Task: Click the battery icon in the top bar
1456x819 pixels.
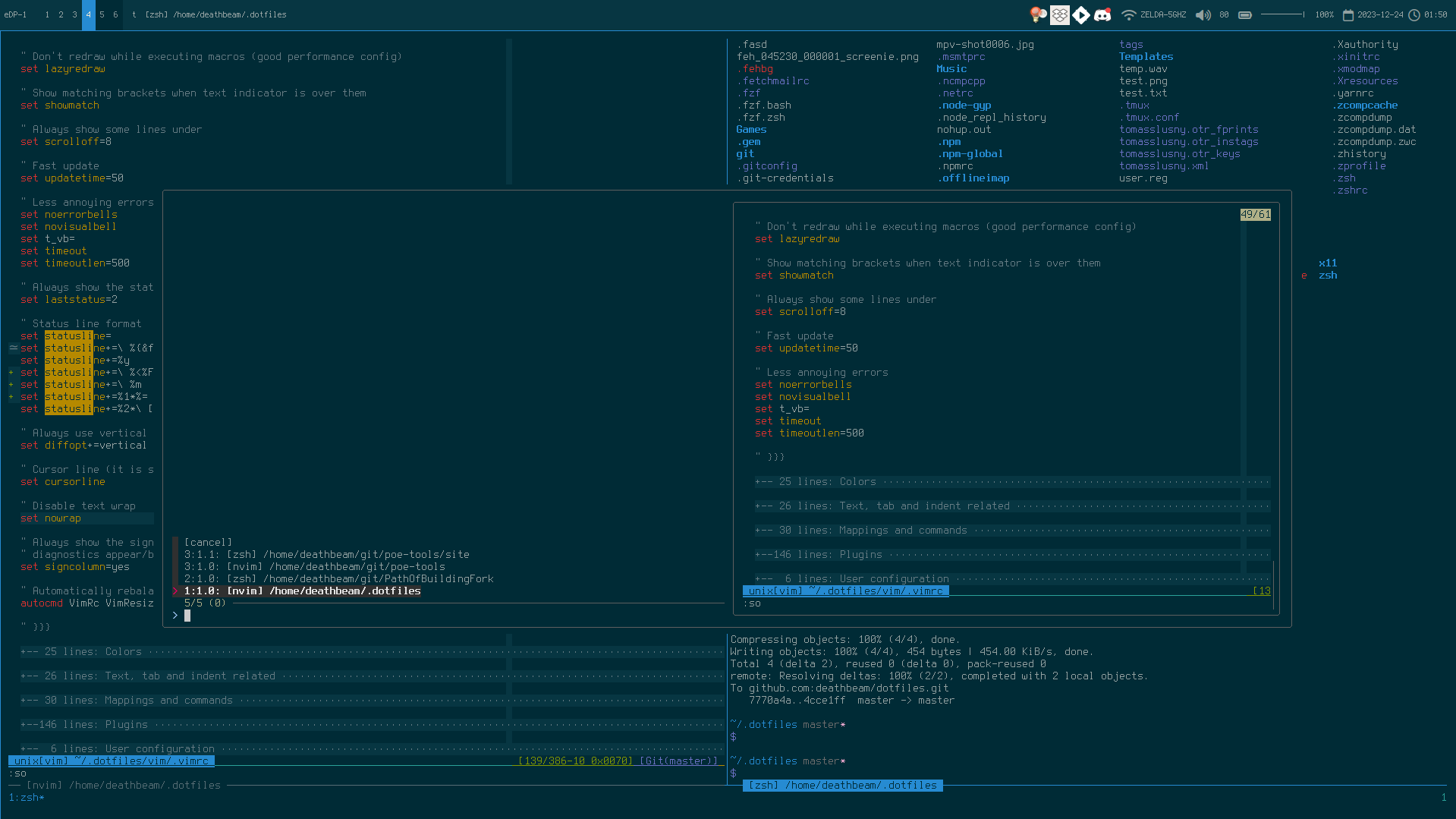Action: [1245, 14]
